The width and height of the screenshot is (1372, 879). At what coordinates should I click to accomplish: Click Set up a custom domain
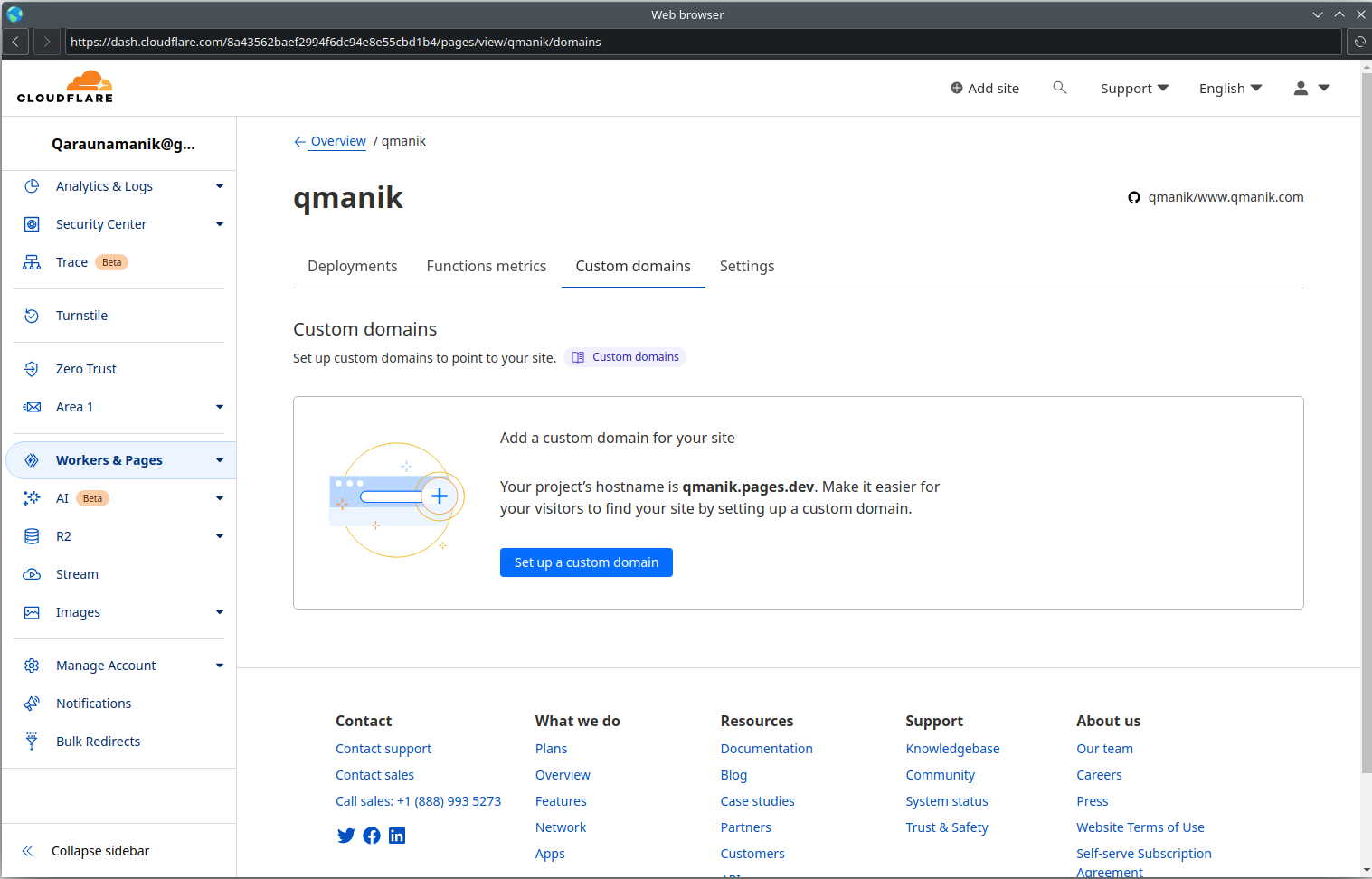coord(586,562)
